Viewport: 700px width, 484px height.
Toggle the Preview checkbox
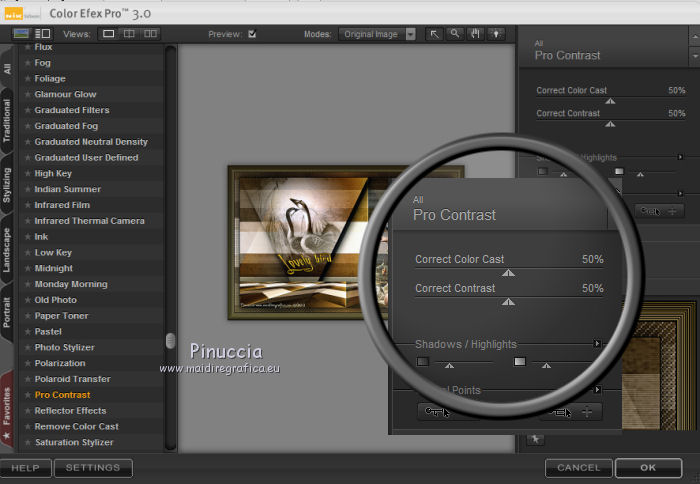[x=252, y=34]
